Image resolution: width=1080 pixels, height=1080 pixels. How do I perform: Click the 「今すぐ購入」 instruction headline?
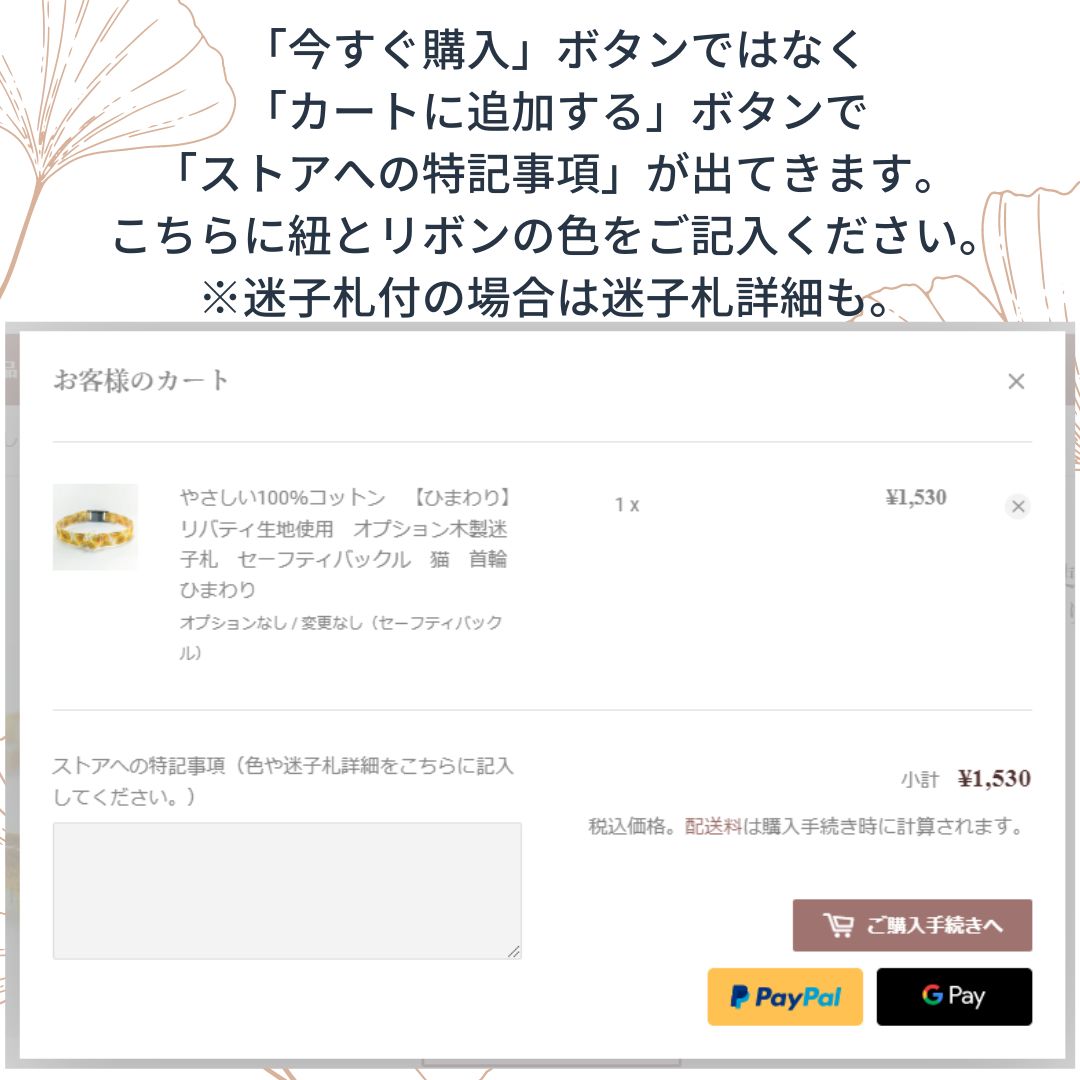[561, 50]
